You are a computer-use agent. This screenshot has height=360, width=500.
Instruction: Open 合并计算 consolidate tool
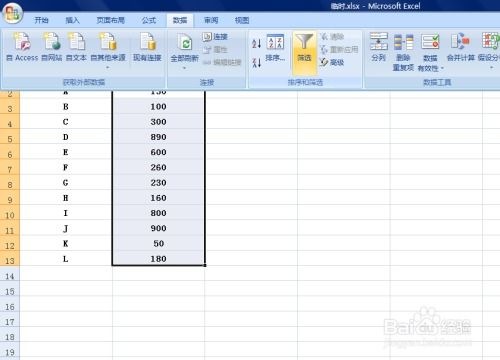tap(461, 47)
